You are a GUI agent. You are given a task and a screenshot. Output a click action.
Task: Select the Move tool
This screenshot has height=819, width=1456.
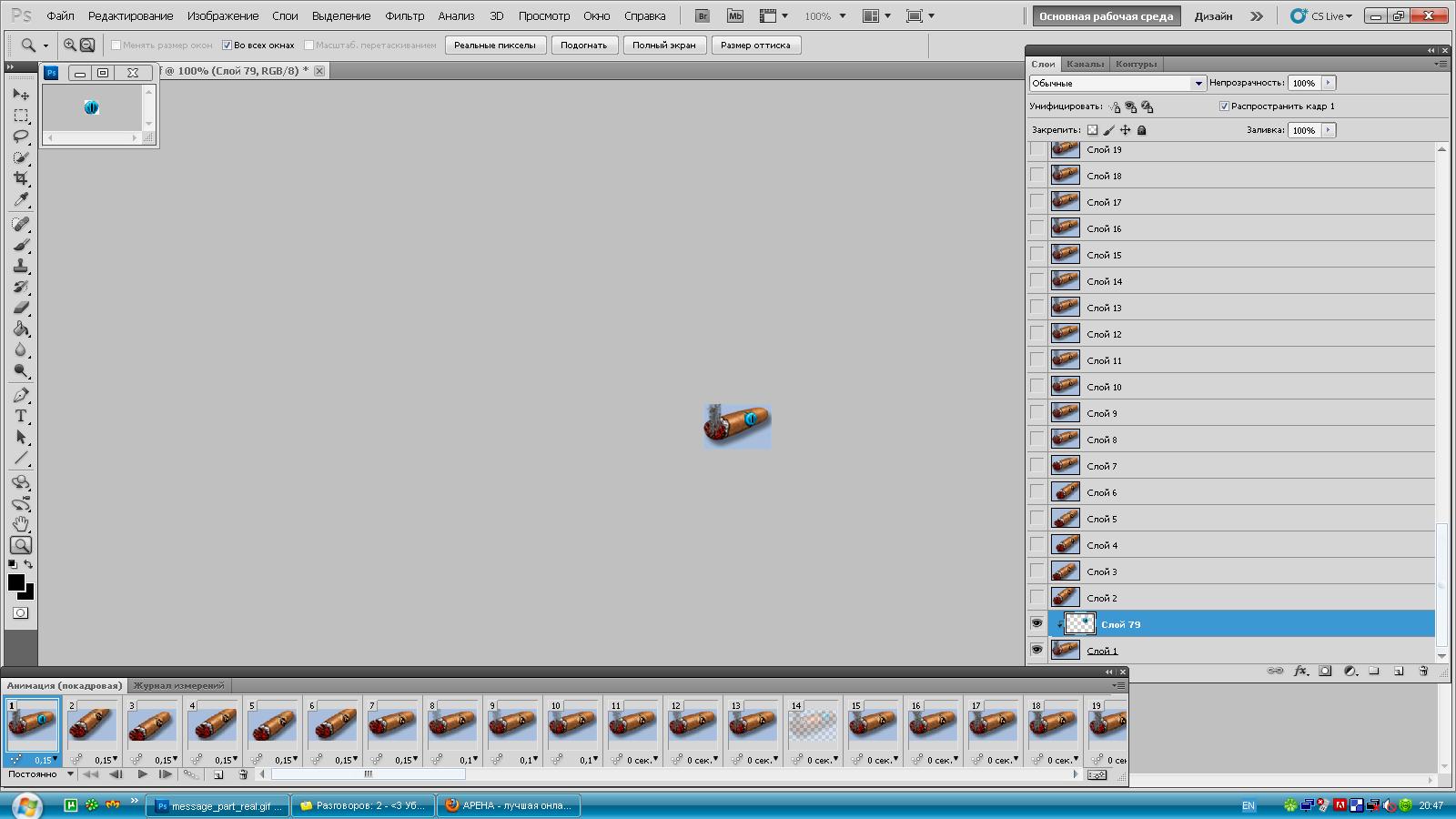21,94
